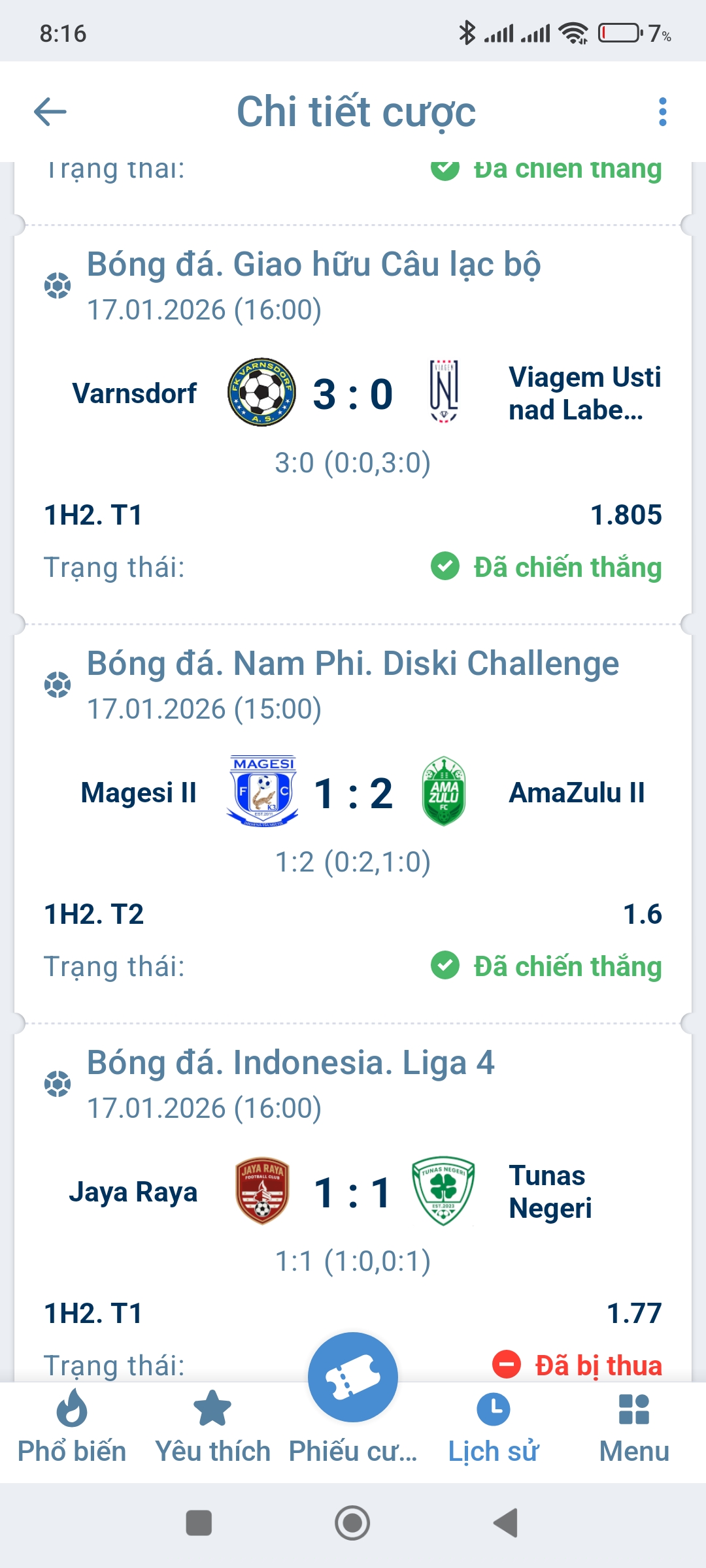
Task: Tap the Android recent apps square button
Action: (199, 1523)
